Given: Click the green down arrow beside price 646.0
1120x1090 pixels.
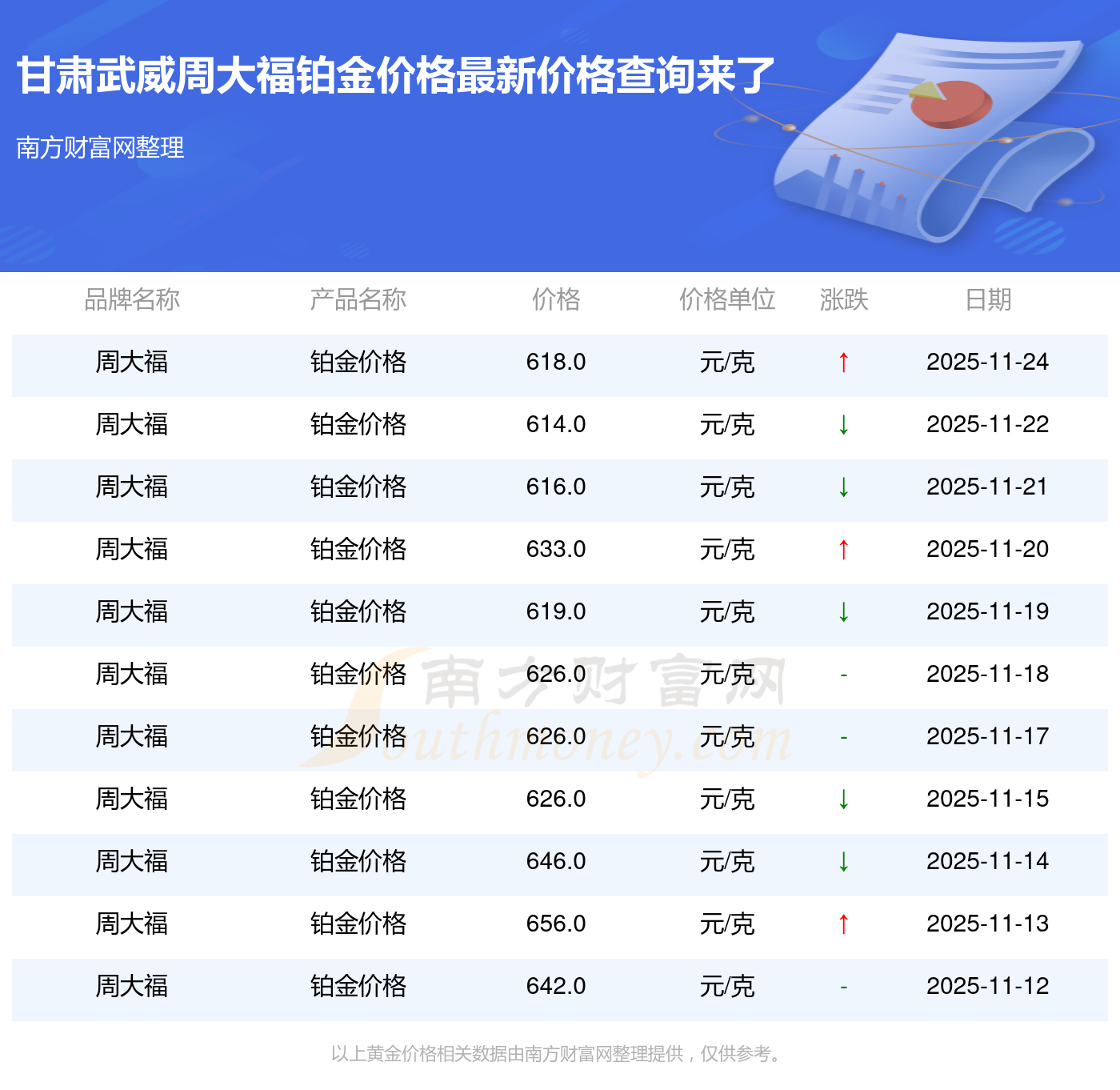Looking at the screenshot, I should coord(843,862).
